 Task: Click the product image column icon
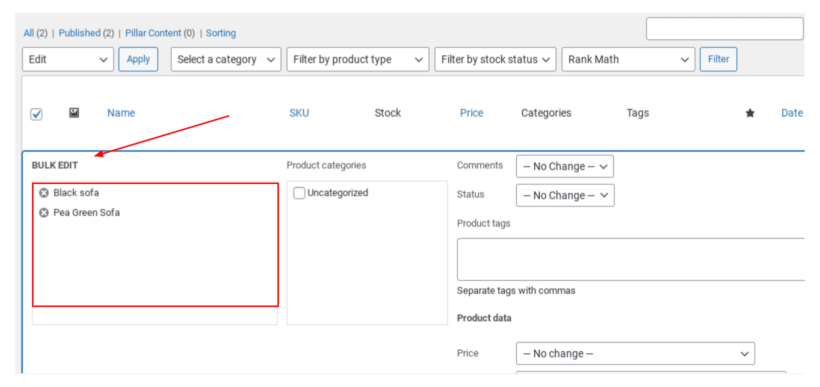coord(74,112)
